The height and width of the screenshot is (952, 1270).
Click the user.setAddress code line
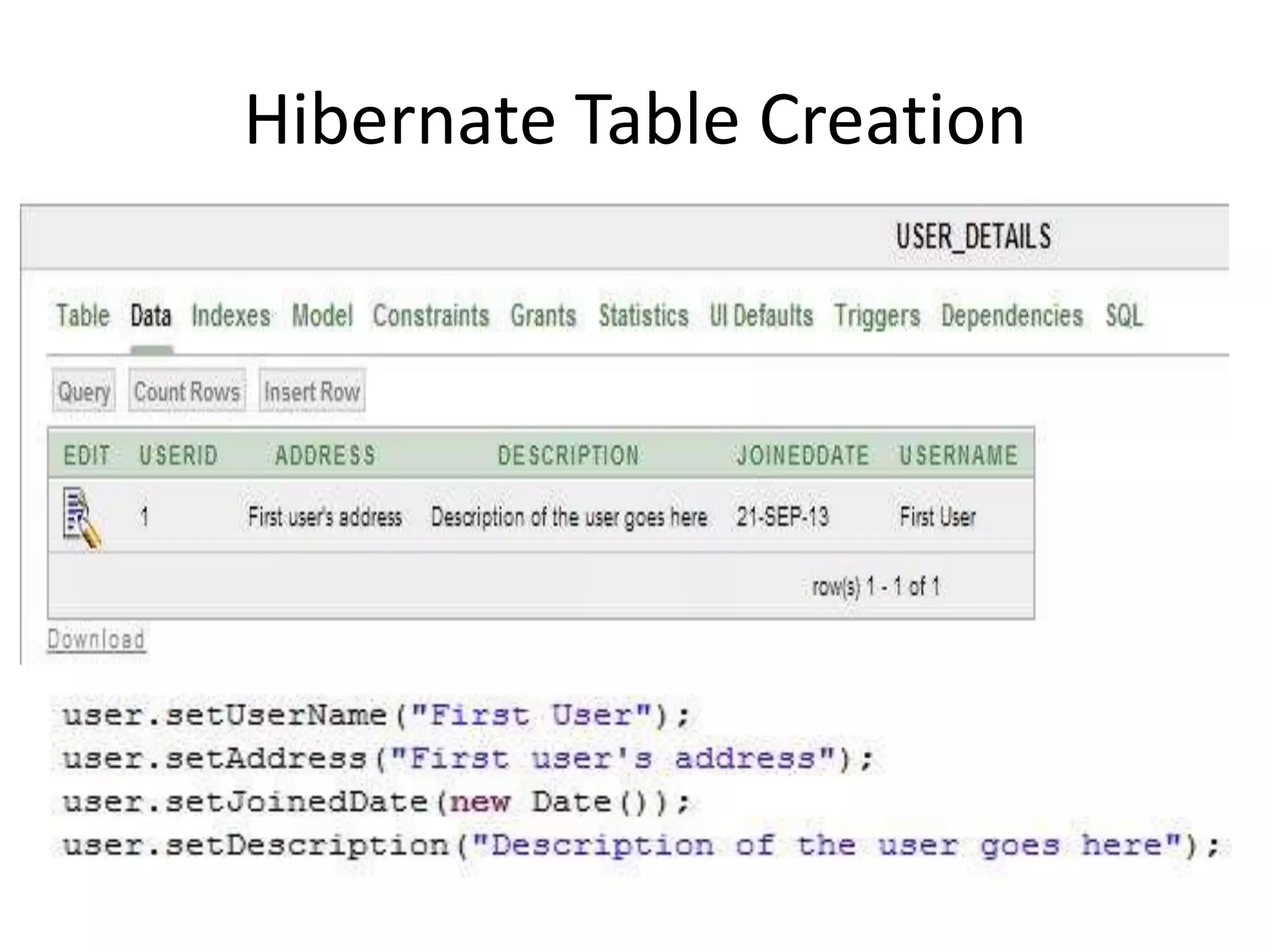tap(468, 759)
